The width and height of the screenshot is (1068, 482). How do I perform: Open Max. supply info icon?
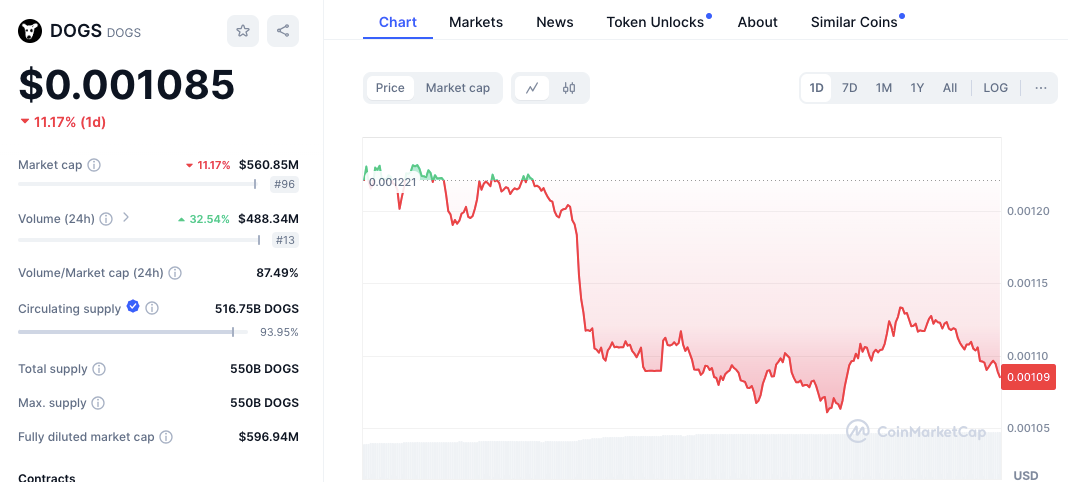pyautogui.click(x=98, y=403)
